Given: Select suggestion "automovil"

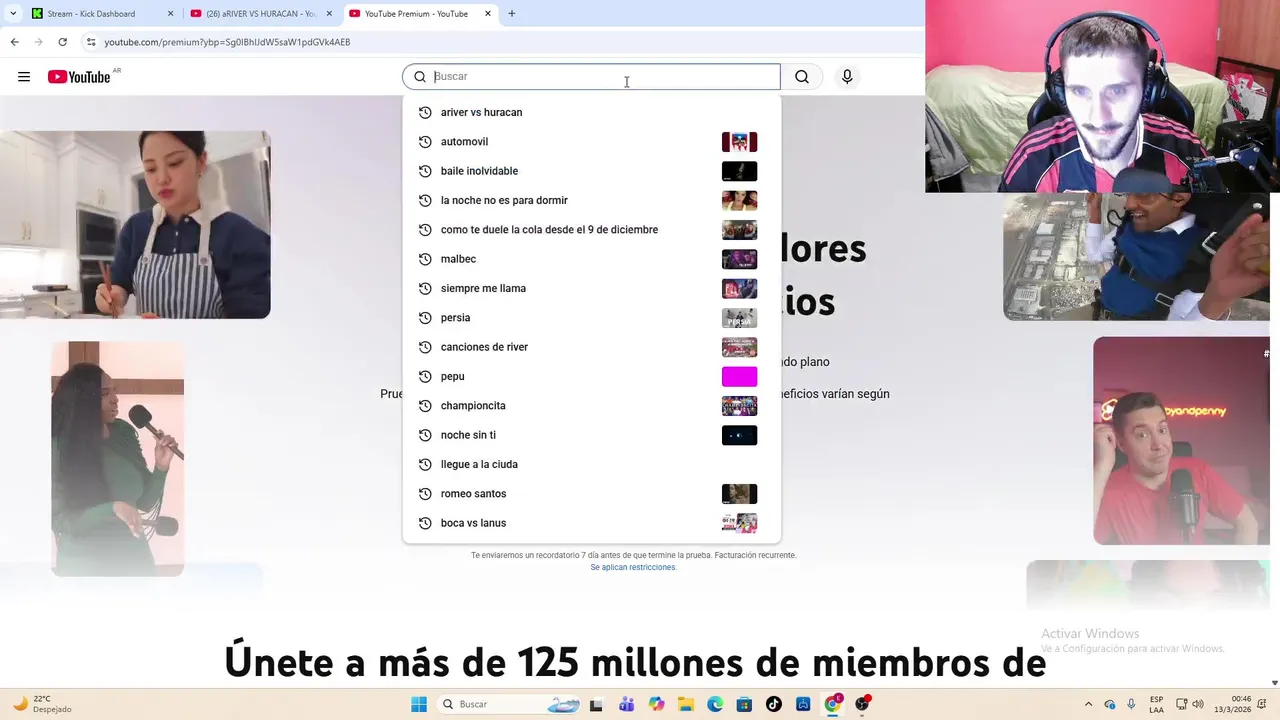Looking at the screenshot, I should point(591,142).
